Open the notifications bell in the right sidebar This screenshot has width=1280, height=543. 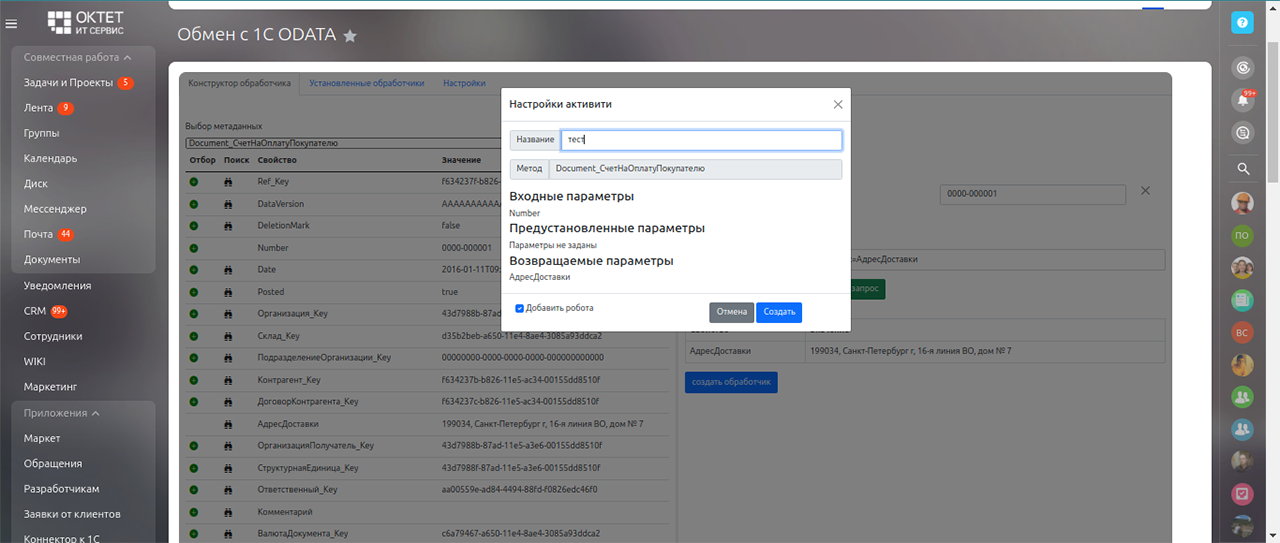(x=1243, y=100)
